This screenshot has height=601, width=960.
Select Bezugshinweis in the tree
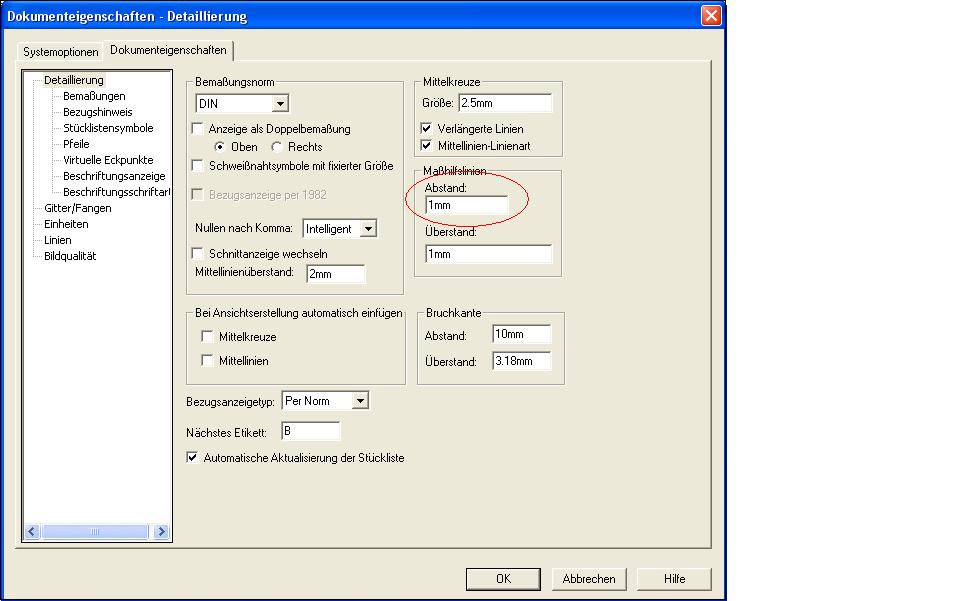(x=98, y=112)
